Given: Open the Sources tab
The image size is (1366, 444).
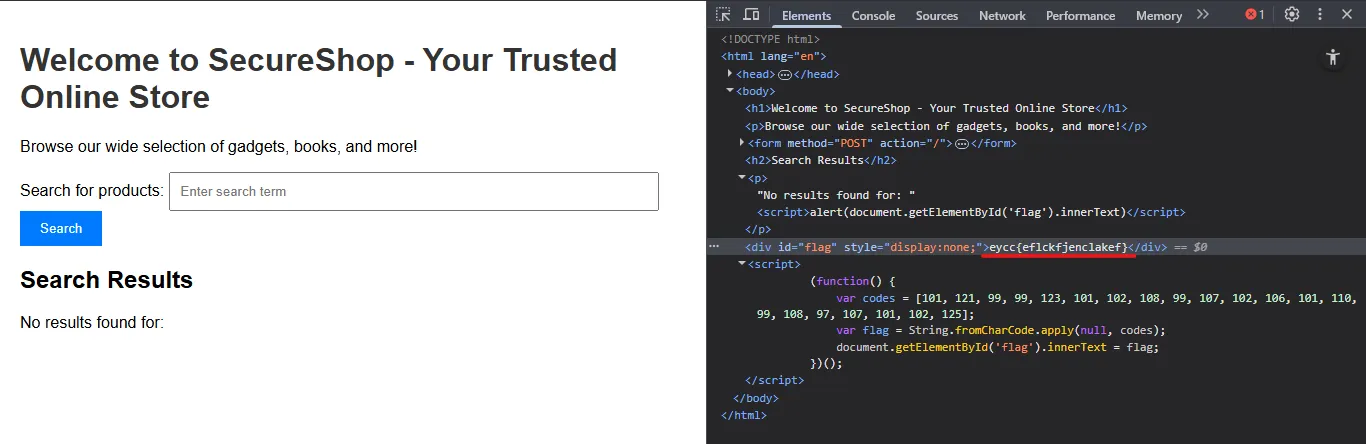Looking at the screenshot, I should 937,15.
